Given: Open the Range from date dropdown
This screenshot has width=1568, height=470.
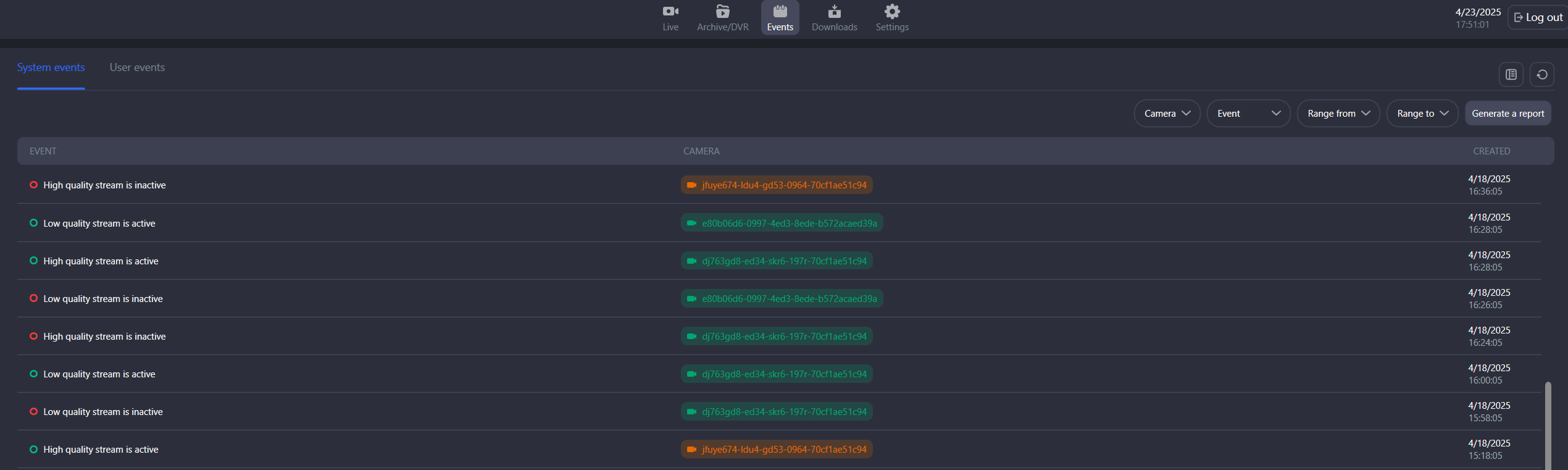Looking at the screenshot, I should point(1338,114).
